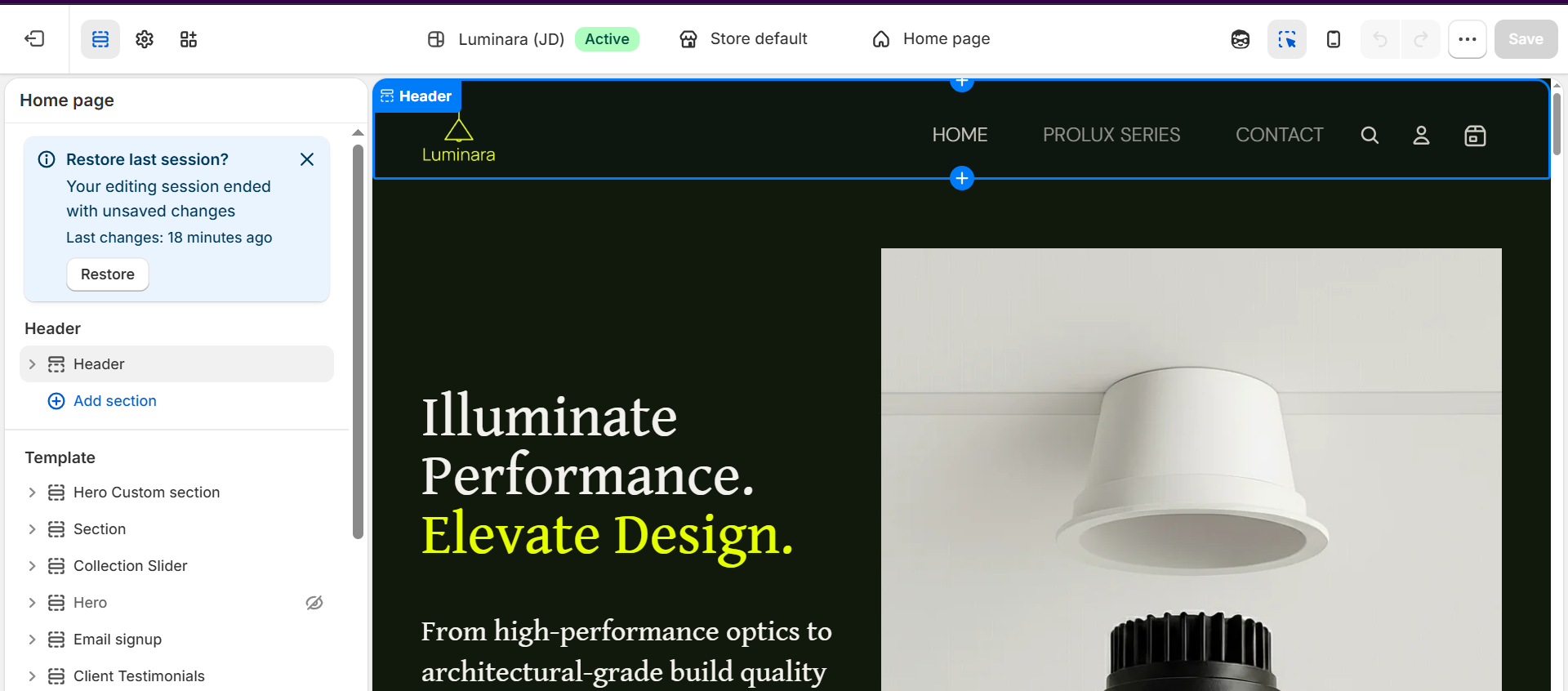Expand the Collection Slider section
Image resolution: width=1568 pixels, height=691 pixels.
[32, 566]
